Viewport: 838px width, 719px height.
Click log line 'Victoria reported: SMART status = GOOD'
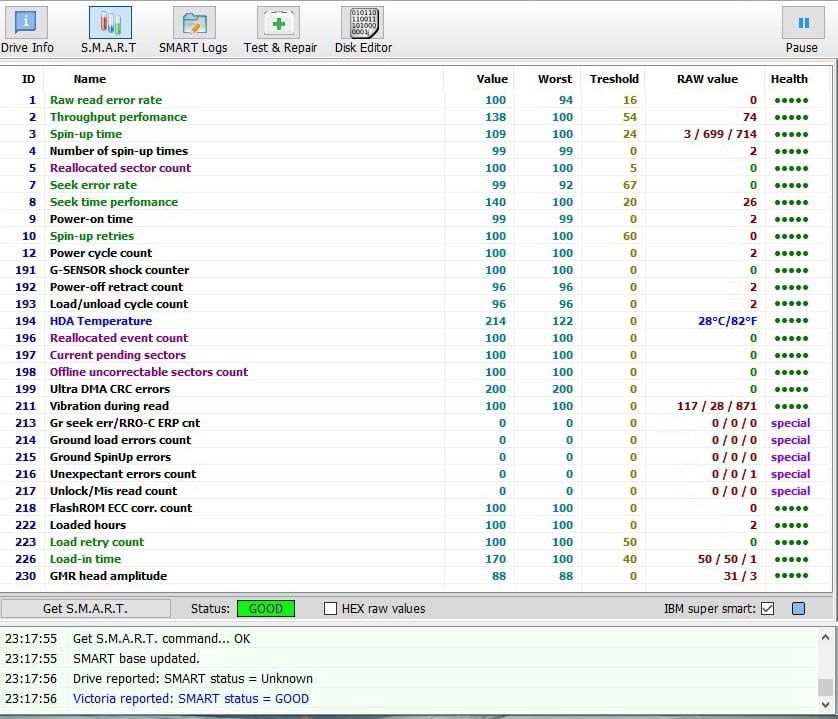(x=191, y=699)
